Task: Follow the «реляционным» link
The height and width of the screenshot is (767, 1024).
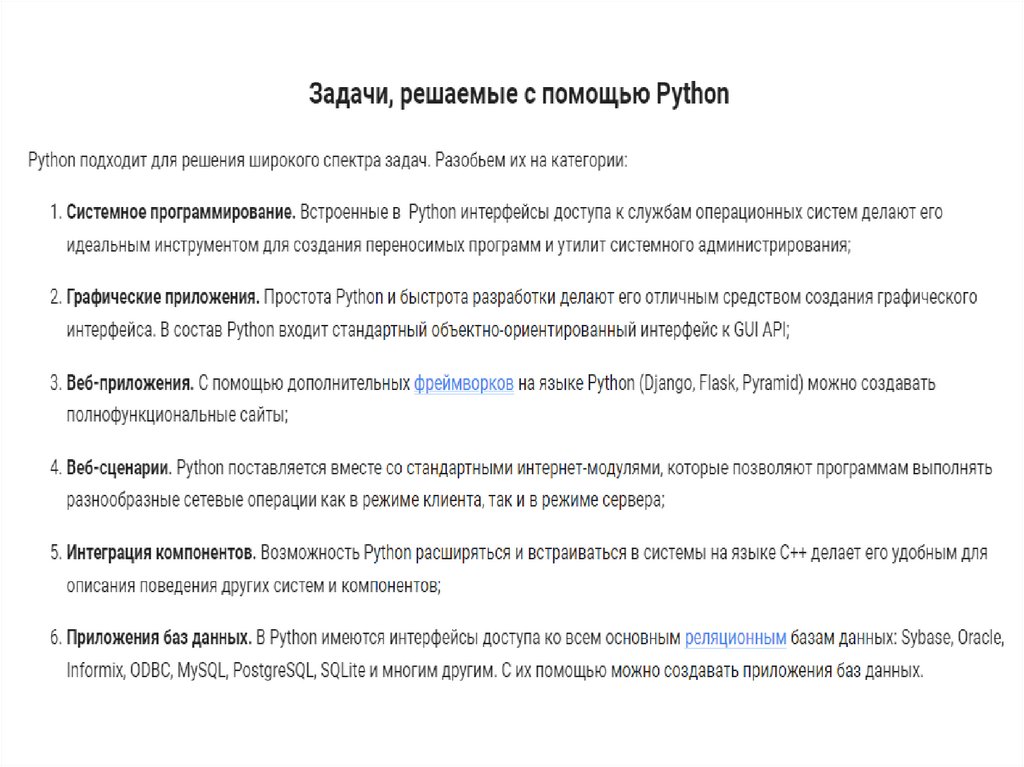Action: coord(736,638)
